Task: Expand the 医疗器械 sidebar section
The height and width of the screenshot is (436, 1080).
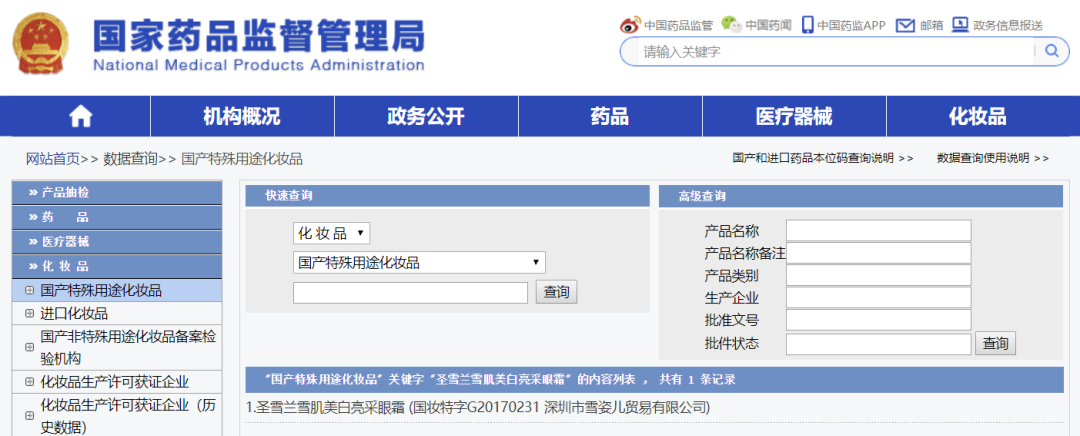Action: click(x=117, y=242)
